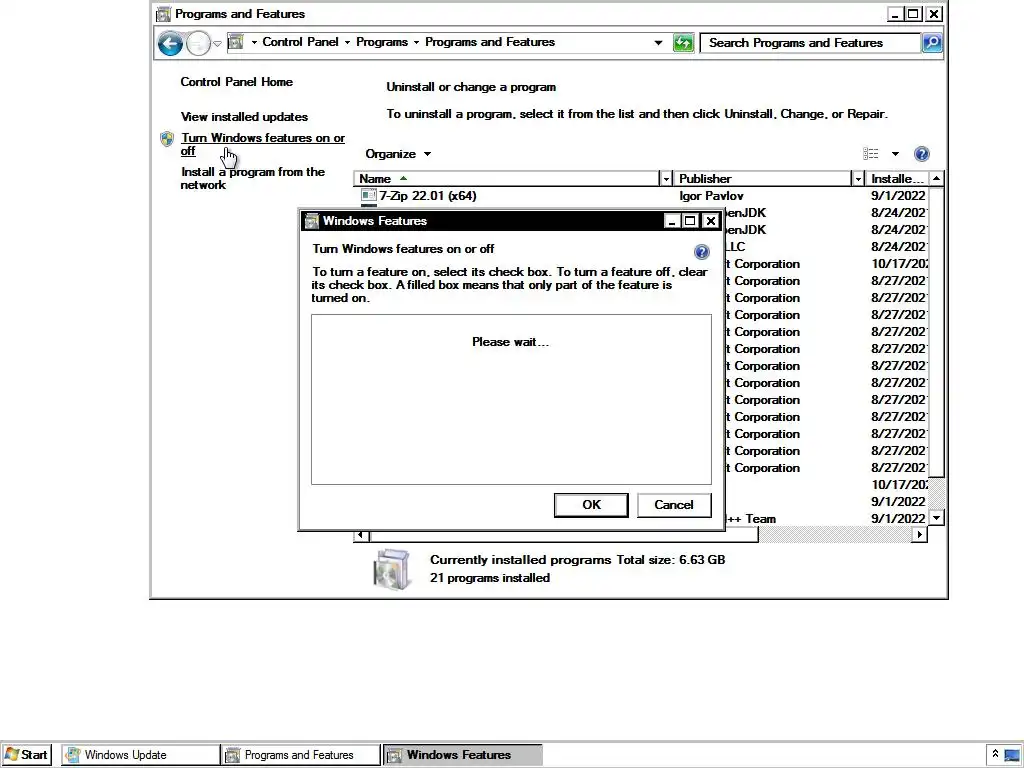This screenshot has height=768, width=1024.
Task: Sort by the Publisher column header
Action: click(x=762, y=179)
